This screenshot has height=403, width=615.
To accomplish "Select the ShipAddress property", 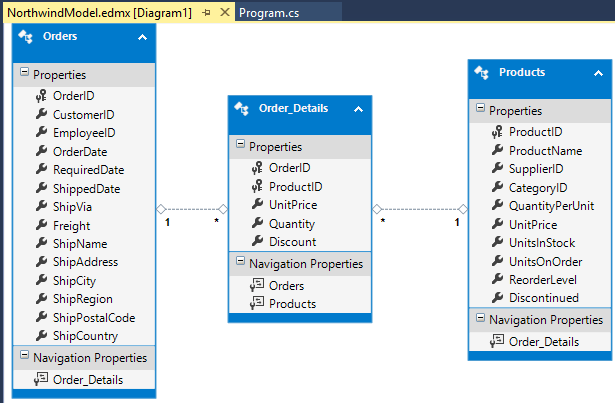I will pos(84,262).
